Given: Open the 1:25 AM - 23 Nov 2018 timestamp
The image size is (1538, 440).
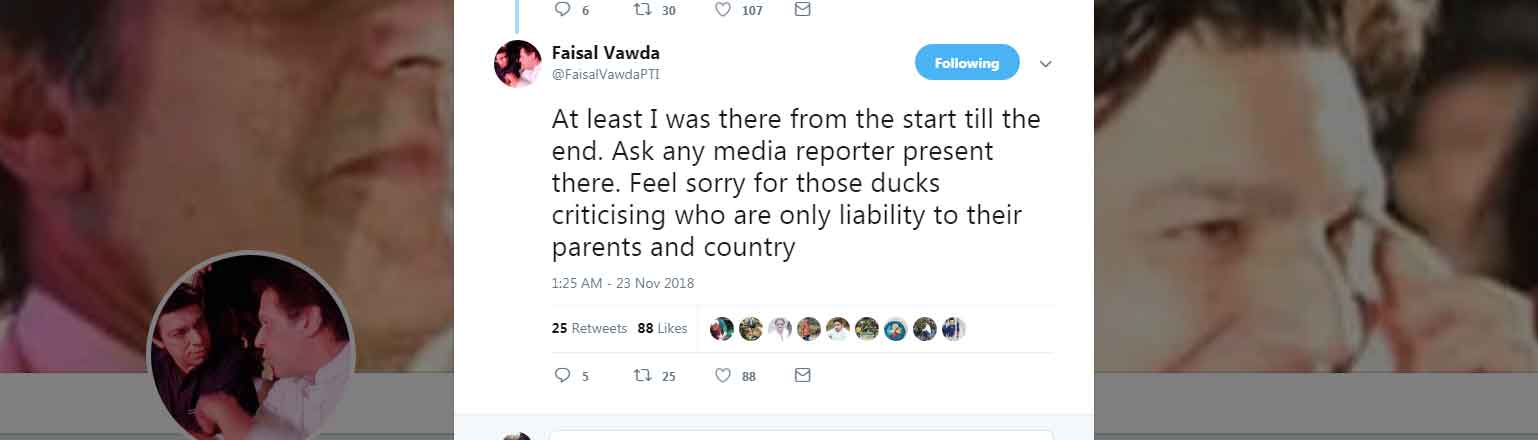Looking at the screenshot, I should pos(622,283).
